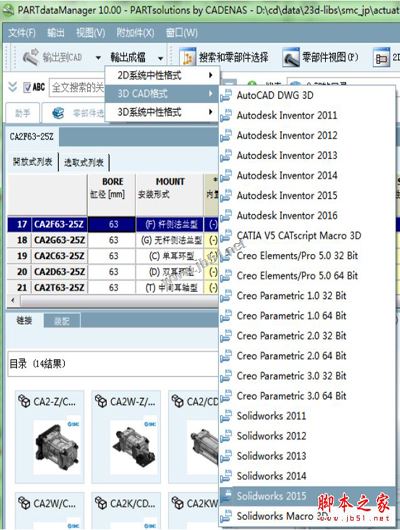Click Creo Parametric 3.0 64 Bit icon
Screen dimensions: 400x530
point(226,396)
